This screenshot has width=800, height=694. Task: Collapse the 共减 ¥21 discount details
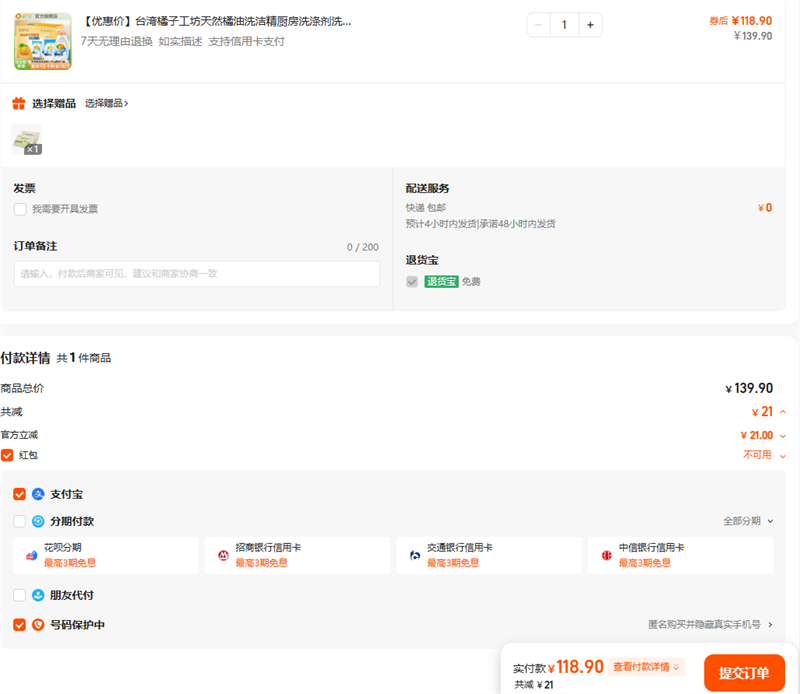click(x=782, y=412)
